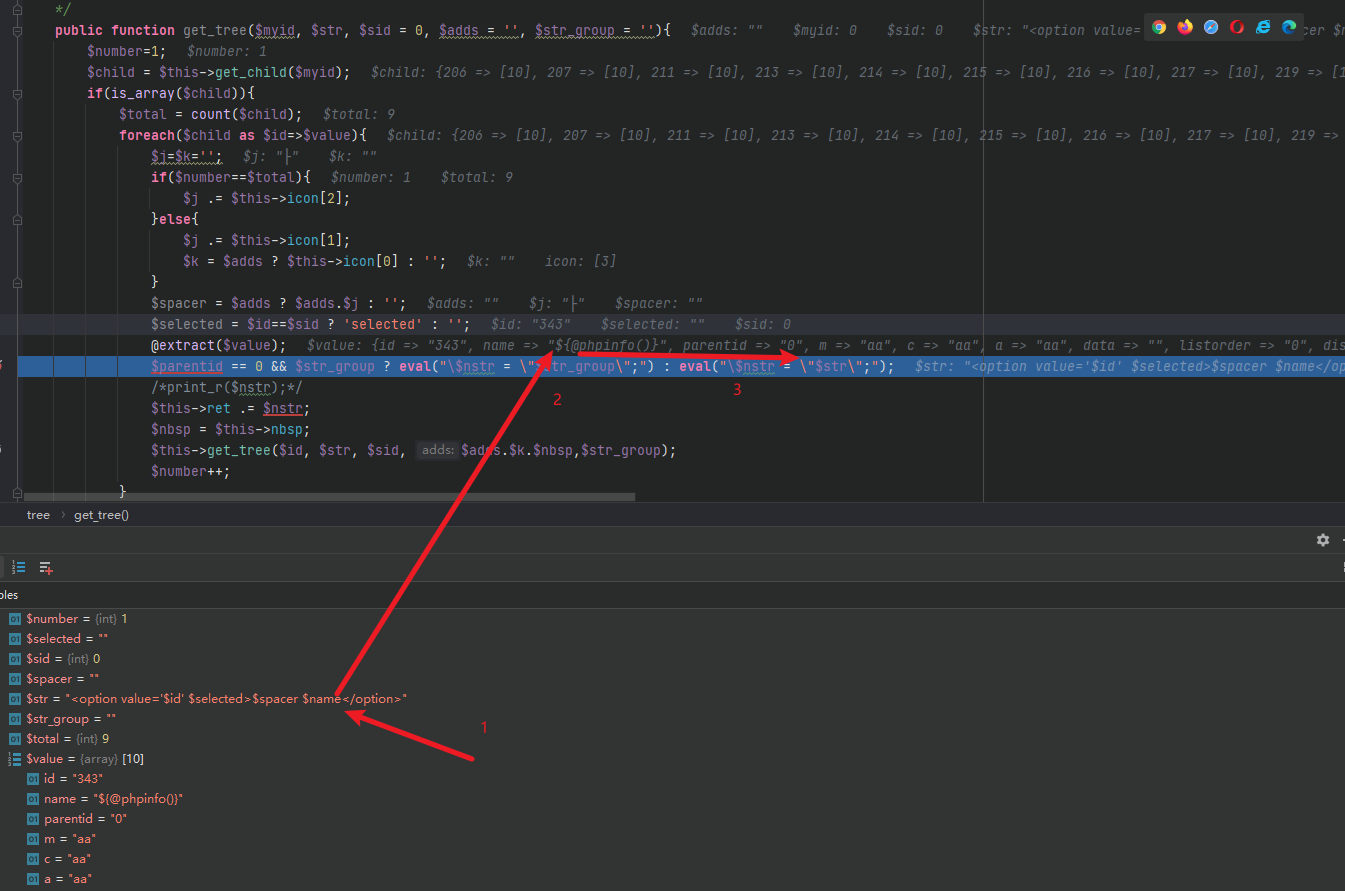Image resolution: width=1345 pixels, height=891 pixels.
Task: Click the debugger settings gear icon
Action: point(1323,540)
